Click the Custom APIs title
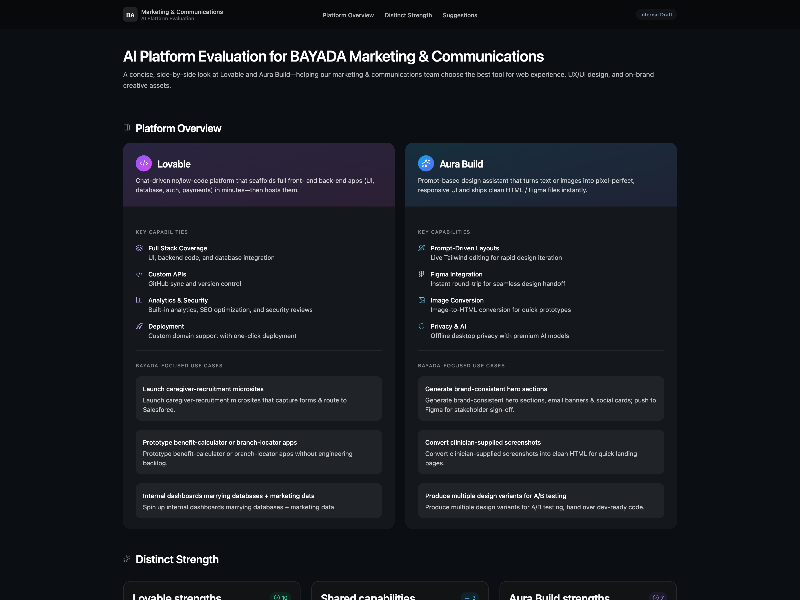The height and width of the screenshot is (600, 800). click(x=167, y=274)
